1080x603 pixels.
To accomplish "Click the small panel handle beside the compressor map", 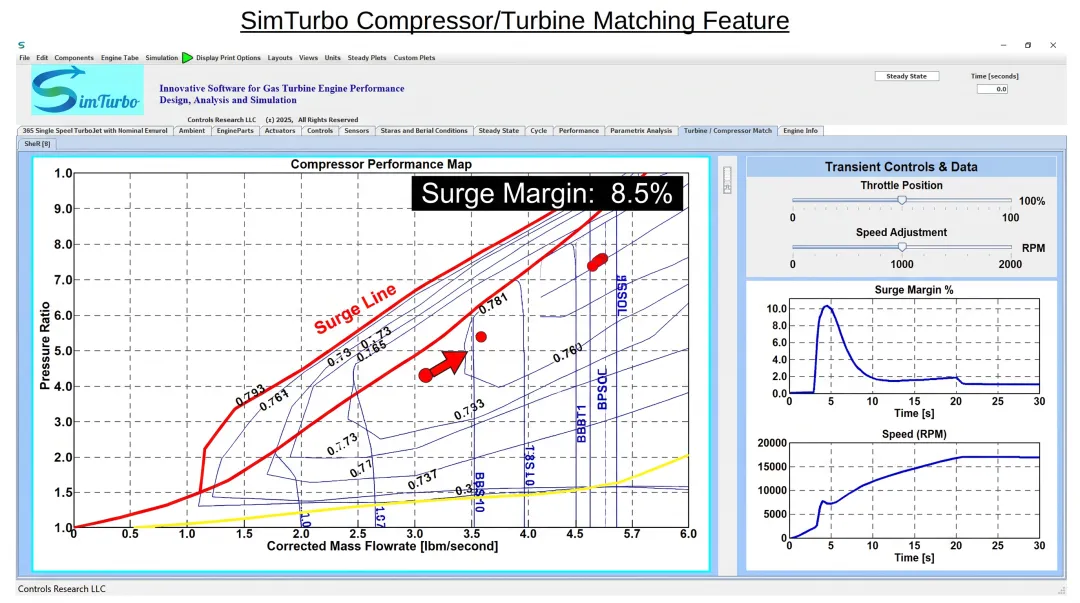I will point(727,180).
